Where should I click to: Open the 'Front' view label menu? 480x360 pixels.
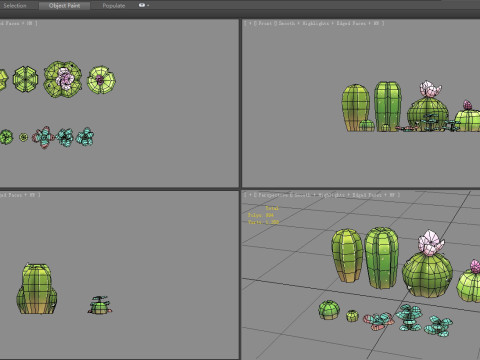(265, 23)
